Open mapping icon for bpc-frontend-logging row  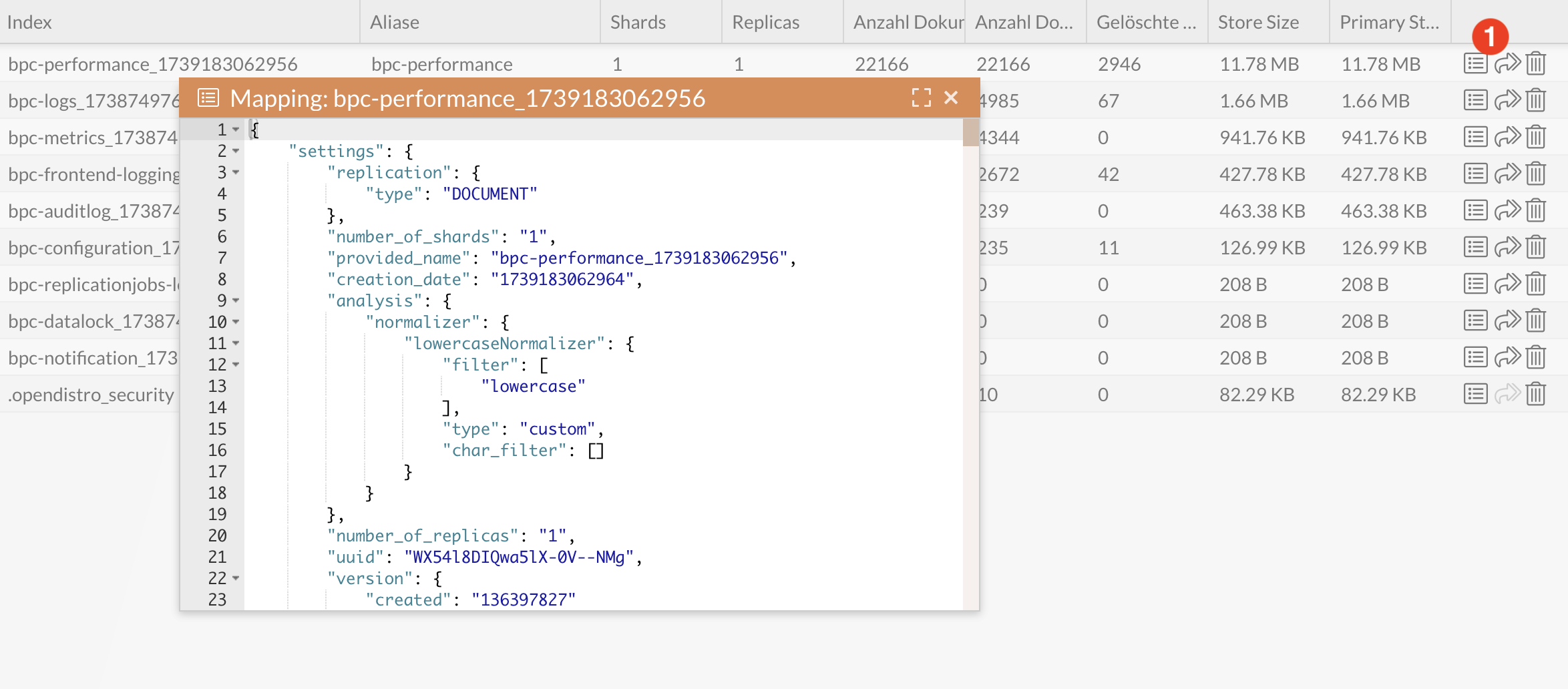(x=1475, y=174)
